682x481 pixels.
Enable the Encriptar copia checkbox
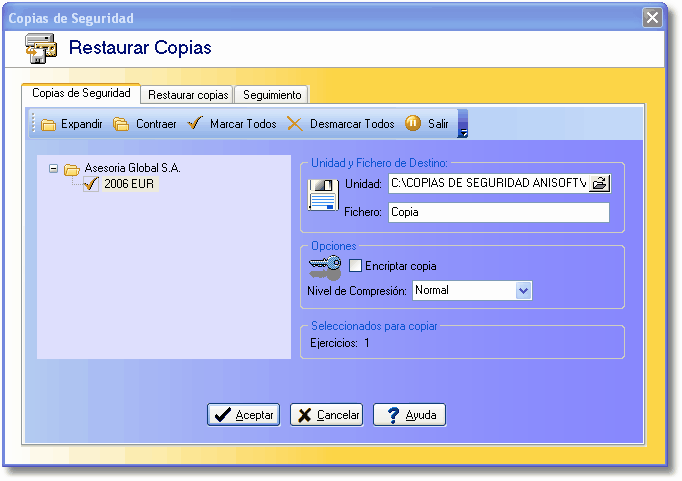click(355, 266)
